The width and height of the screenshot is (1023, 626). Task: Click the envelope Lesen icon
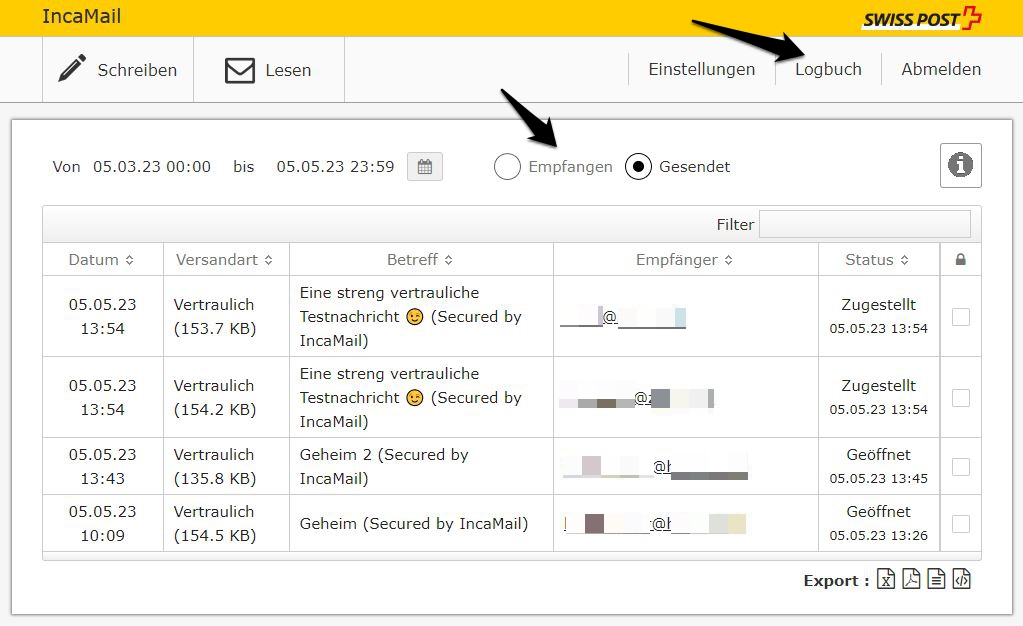(x=239, y=70)
